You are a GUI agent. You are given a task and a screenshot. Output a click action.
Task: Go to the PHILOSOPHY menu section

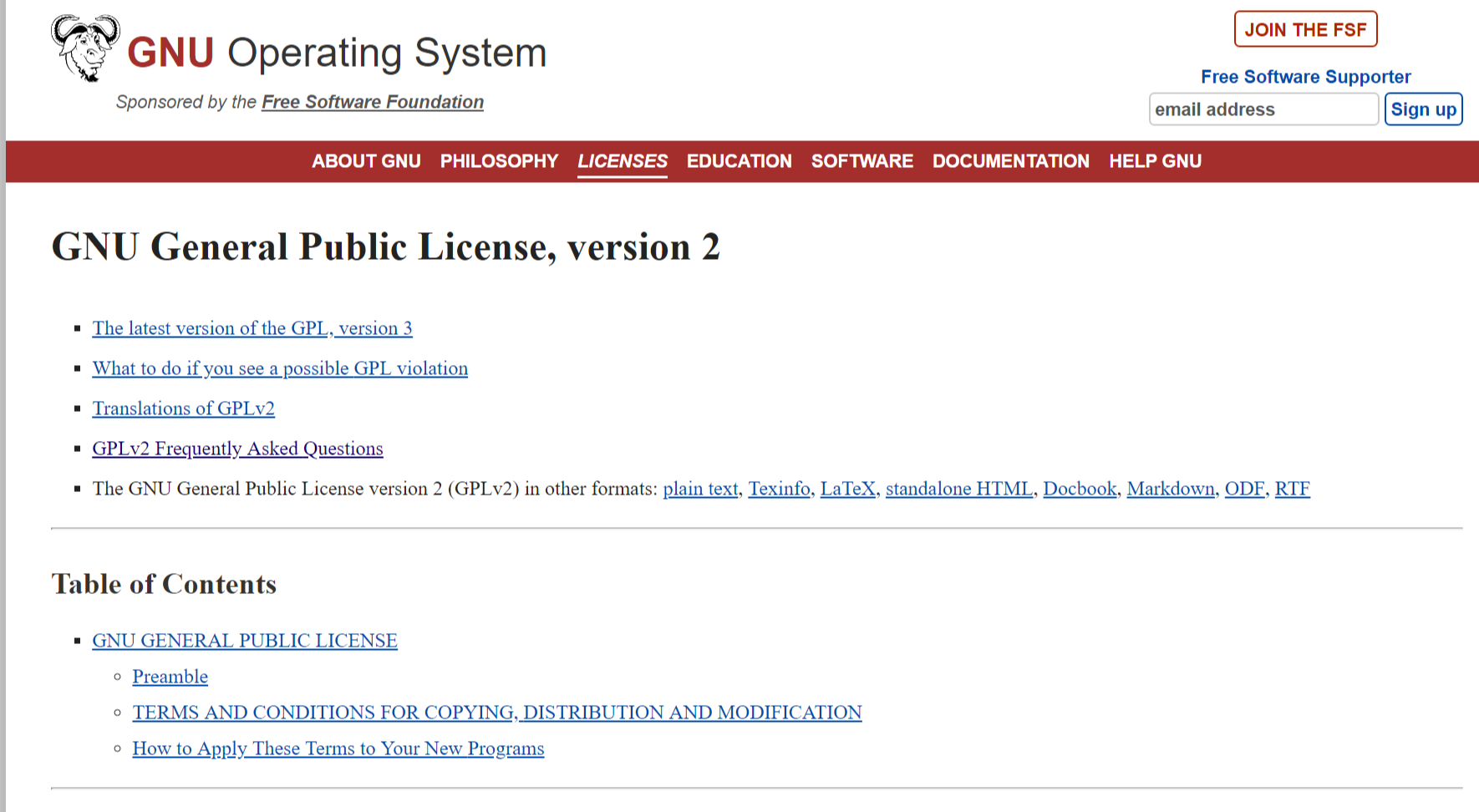pyautogui.click(x=499, y=161)
